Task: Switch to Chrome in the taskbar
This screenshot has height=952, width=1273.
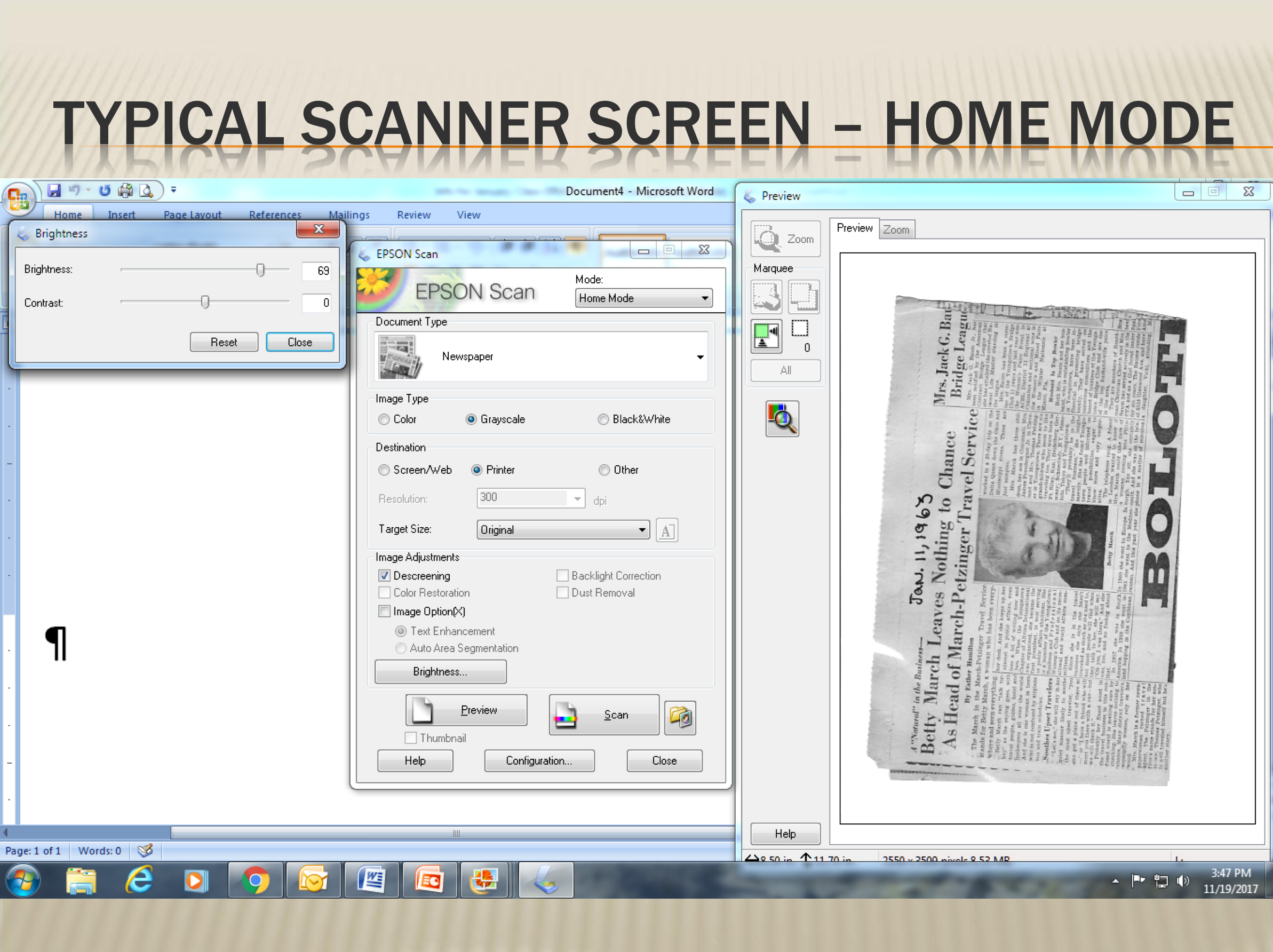Action: tap(256, 880)
